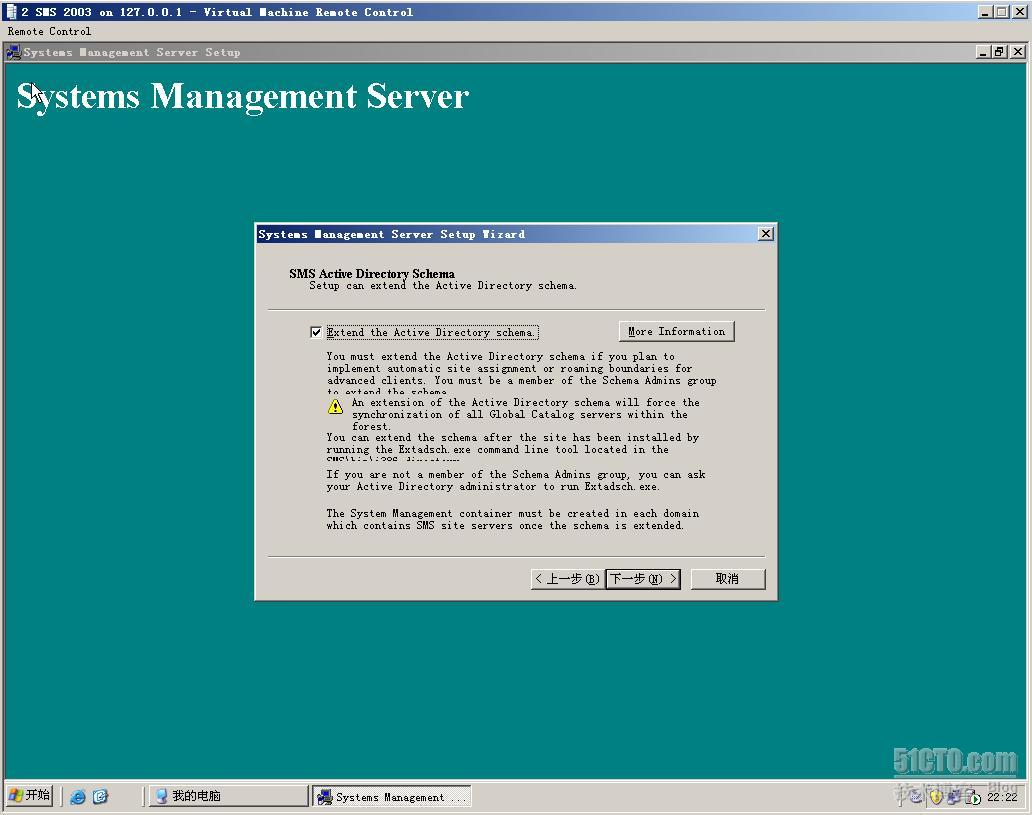Go back with 上一步(B) button
Screen dimensions: 1032x815
(567, 579)
